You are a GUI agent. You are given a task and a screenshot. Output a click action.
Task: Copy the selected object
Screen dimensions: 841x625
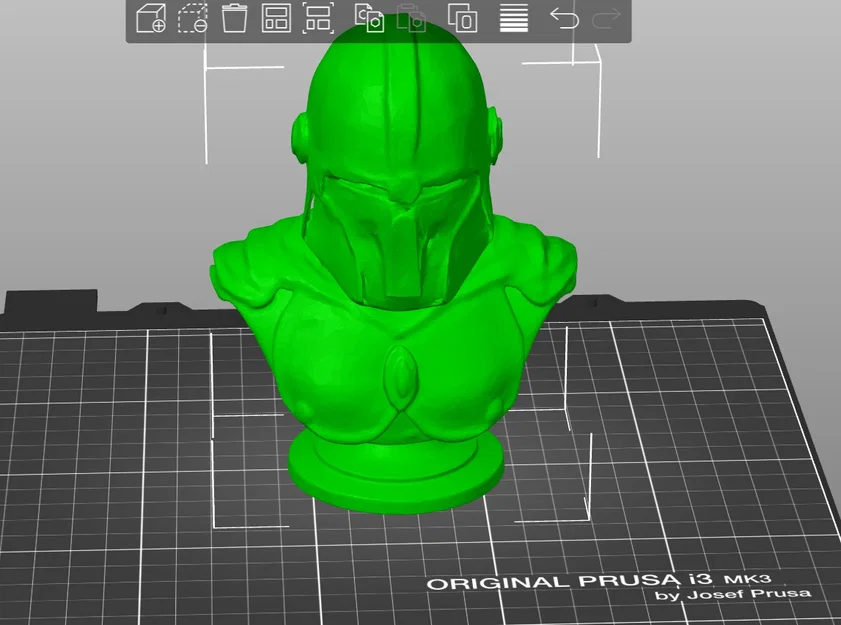point(370,18)
